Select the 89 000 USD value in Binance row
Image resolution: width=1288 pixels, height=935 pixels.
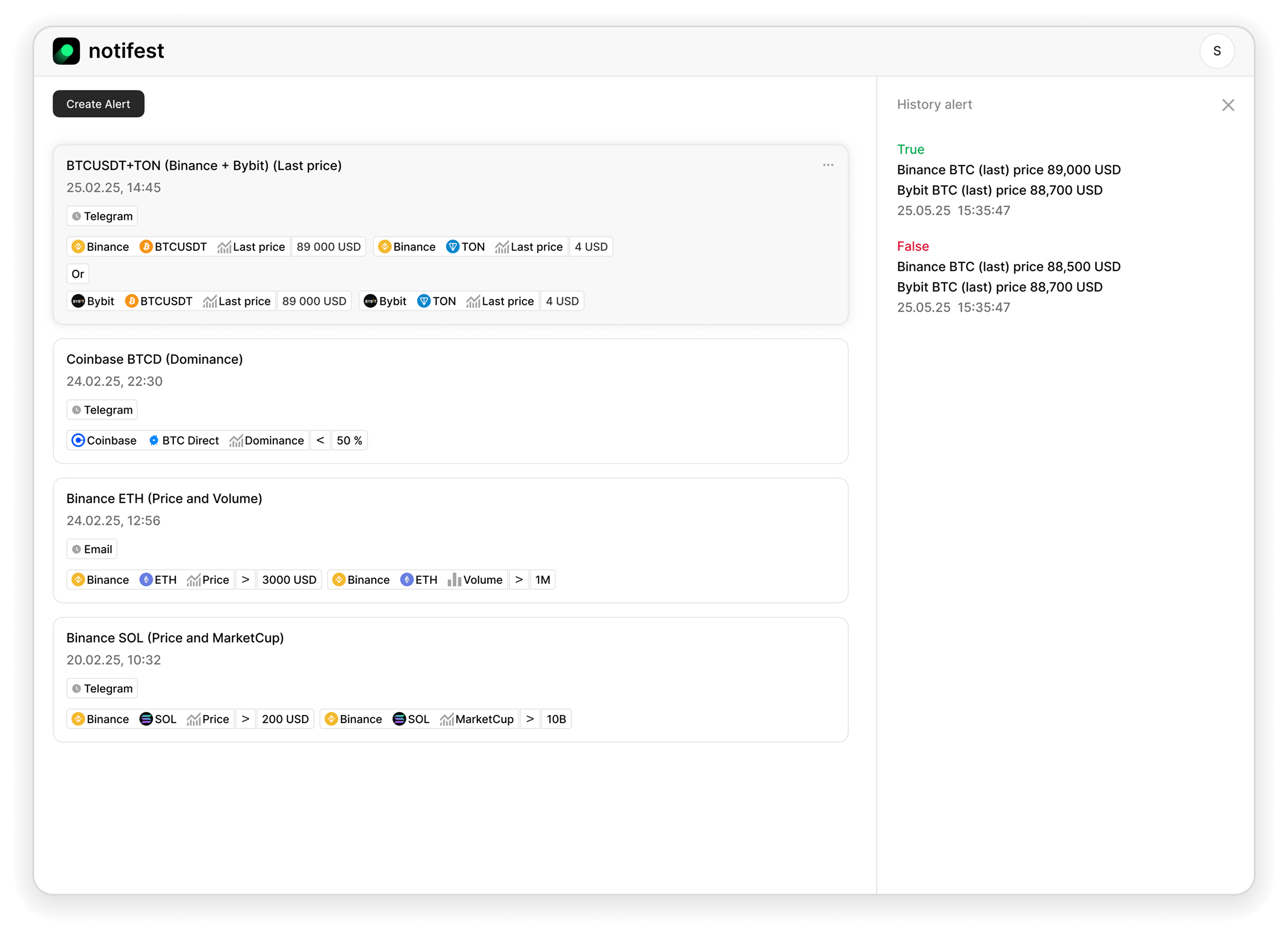(329, 247)
